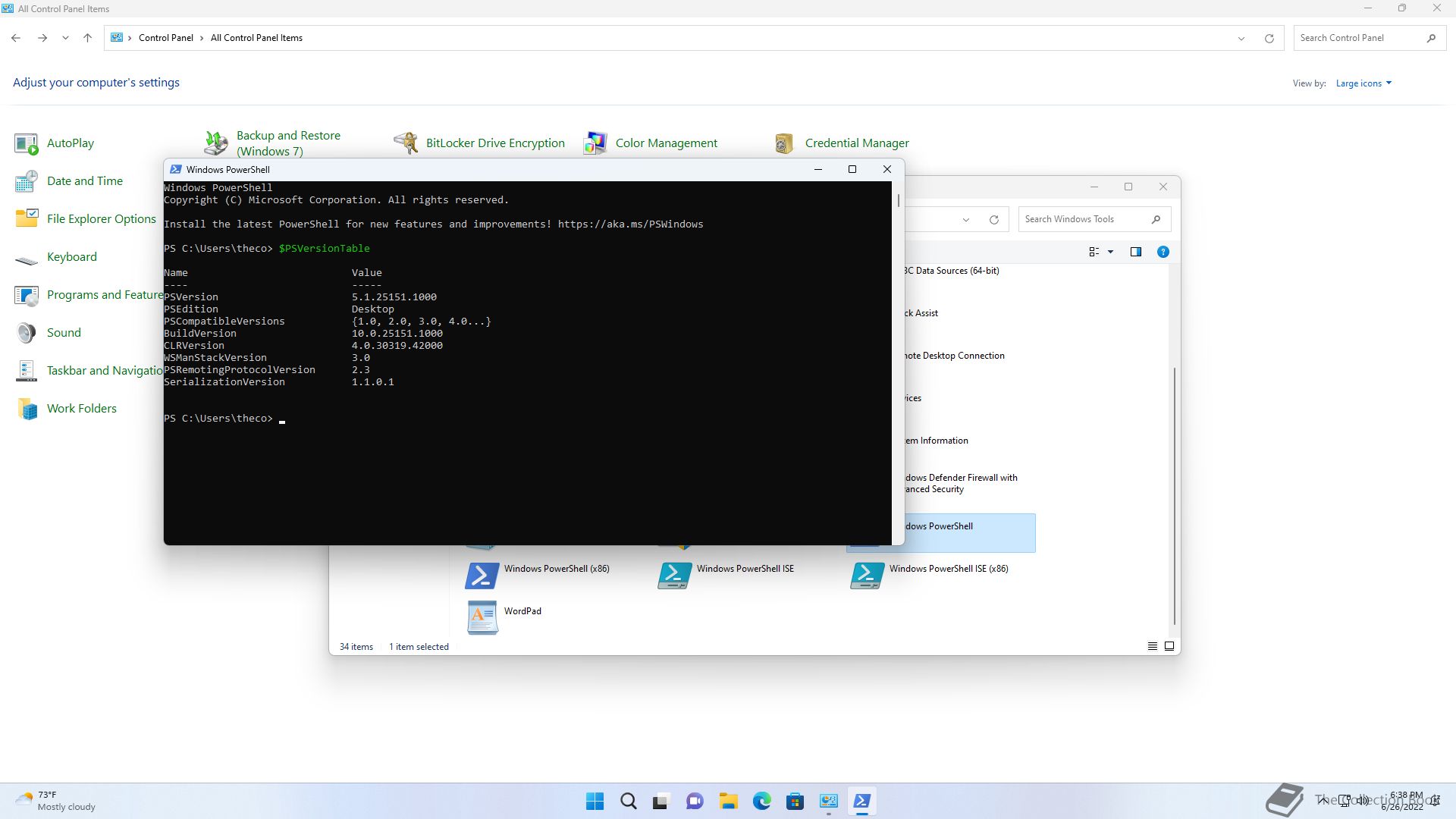
Task: Expand the View by Large icons dropdown
Action: [x=1363, y=83]
